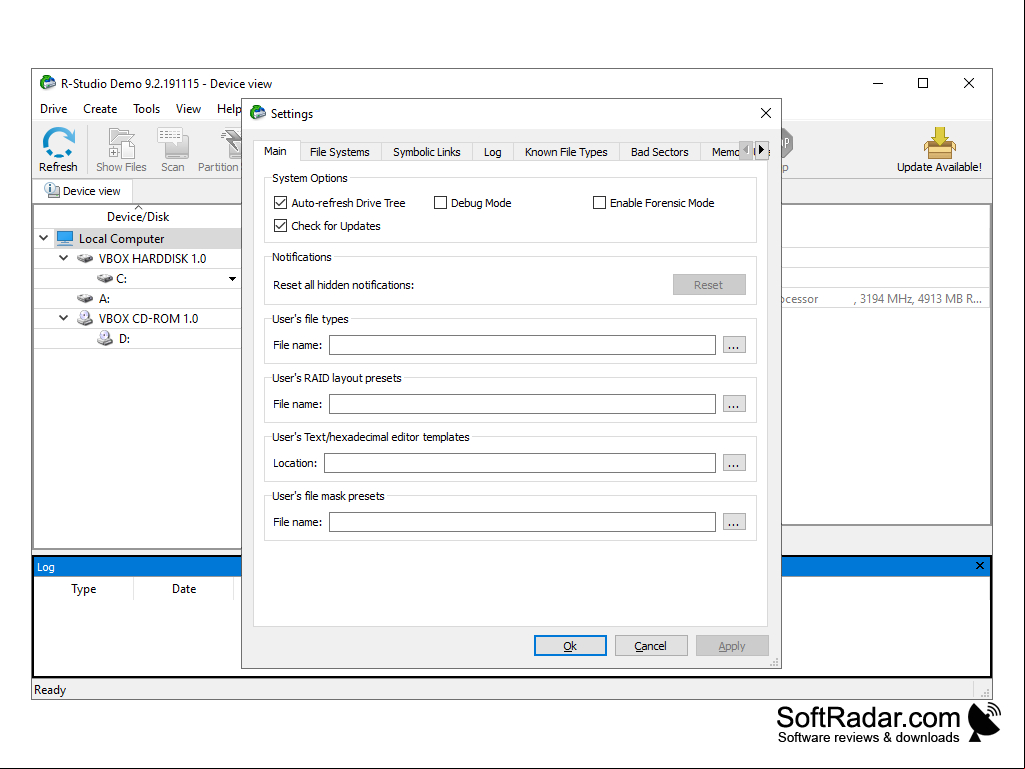Close the Settings dialog
Screen dimensions: 1025x769
coord(765,113)
